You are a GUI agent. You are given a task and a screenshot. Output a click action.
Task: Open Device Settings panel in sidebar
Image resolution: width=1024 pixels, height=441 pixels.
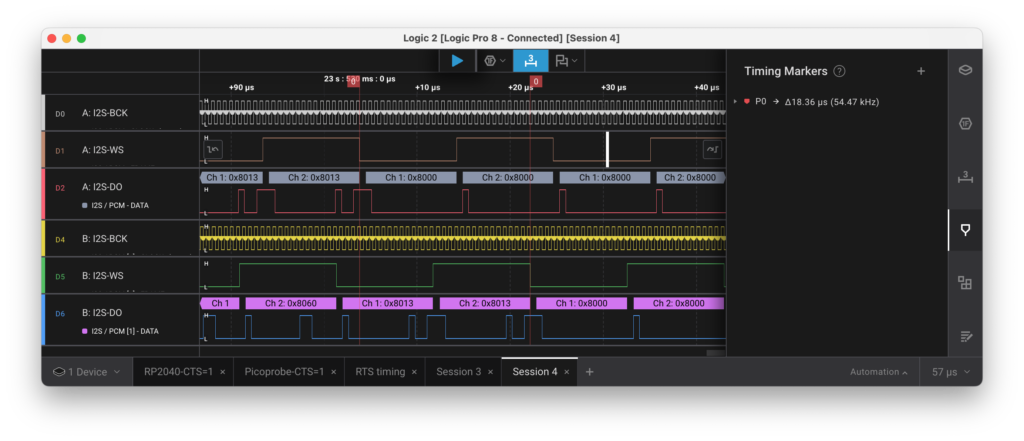click(965, 70)
